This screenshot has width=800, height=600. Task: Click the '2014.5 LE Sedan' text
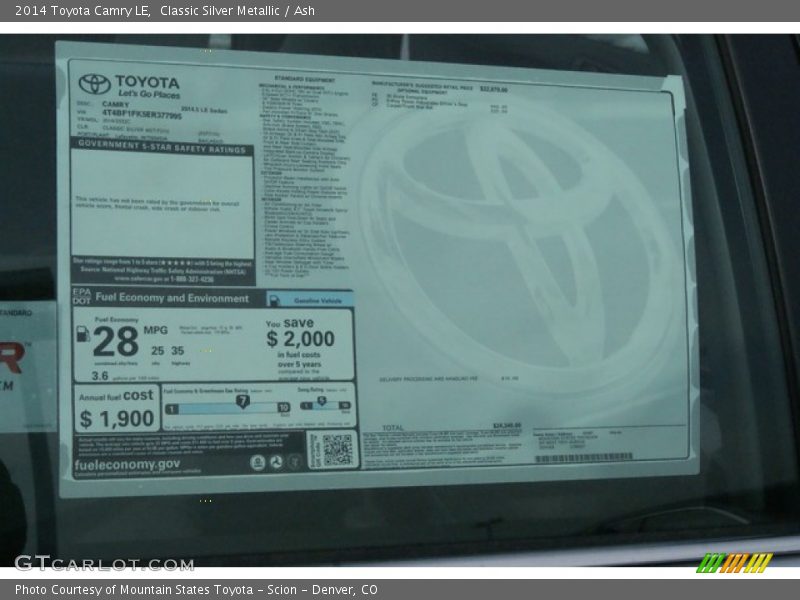[204, 110]
